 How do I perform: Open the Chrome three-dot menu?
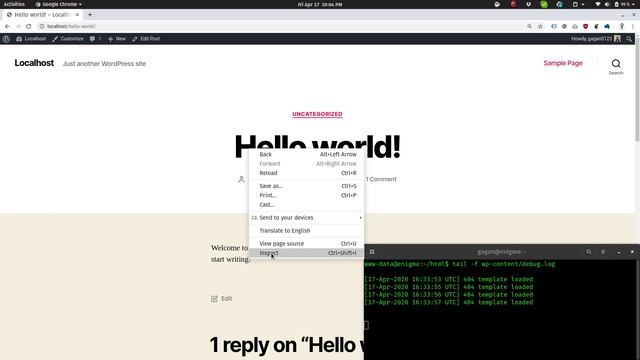[633, 26]
